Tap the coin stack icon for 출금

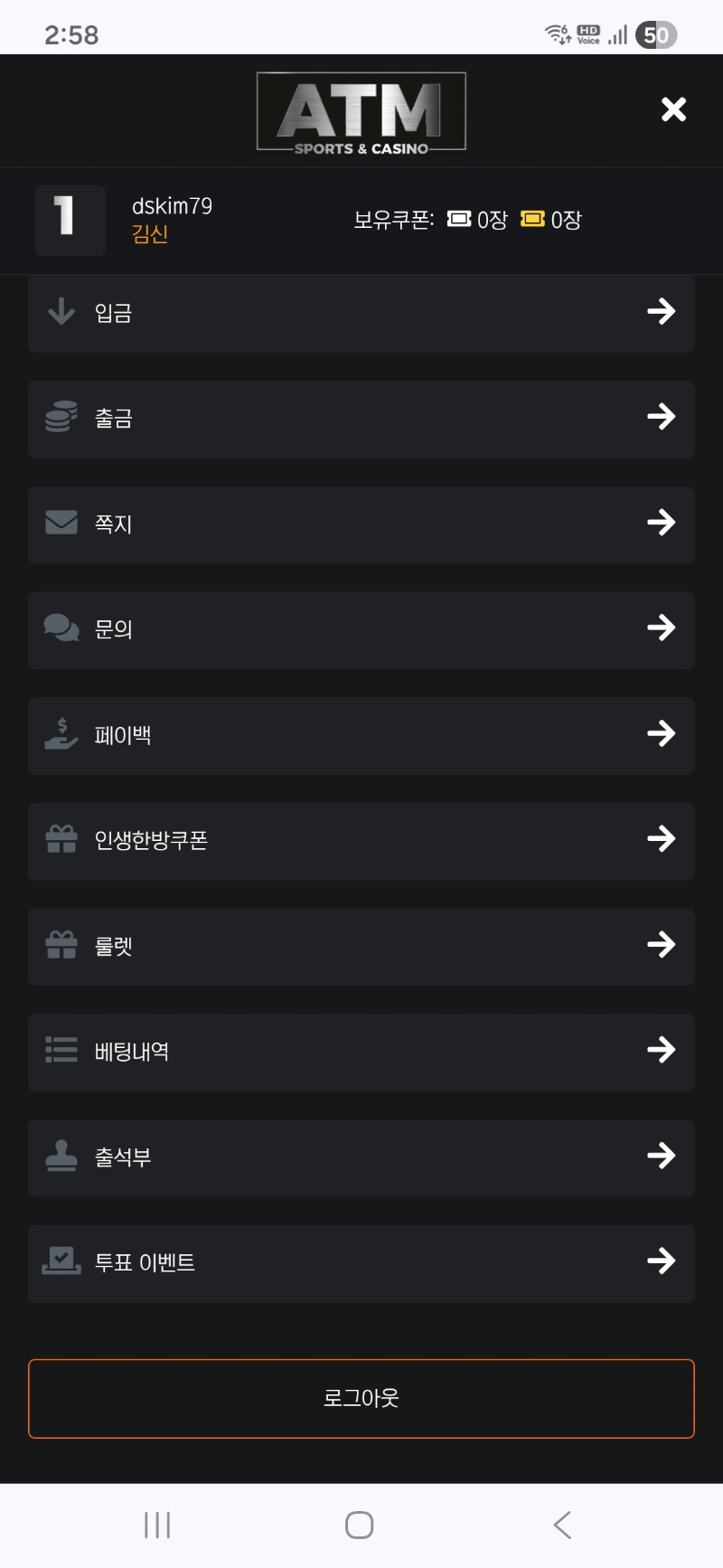(x=61, y=417)
